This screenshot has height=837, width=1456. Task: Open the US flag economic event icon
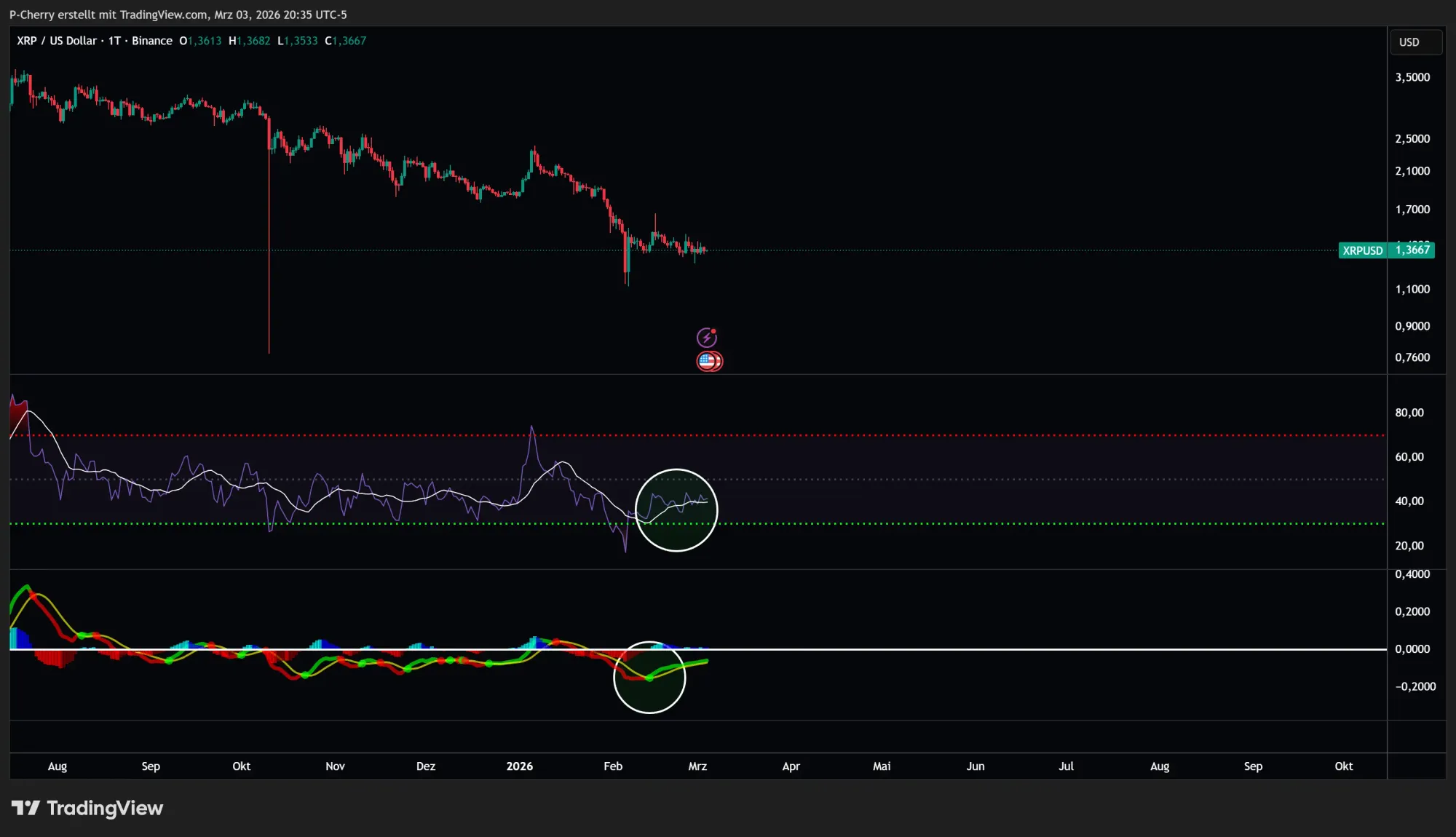(x=705, y=360)
